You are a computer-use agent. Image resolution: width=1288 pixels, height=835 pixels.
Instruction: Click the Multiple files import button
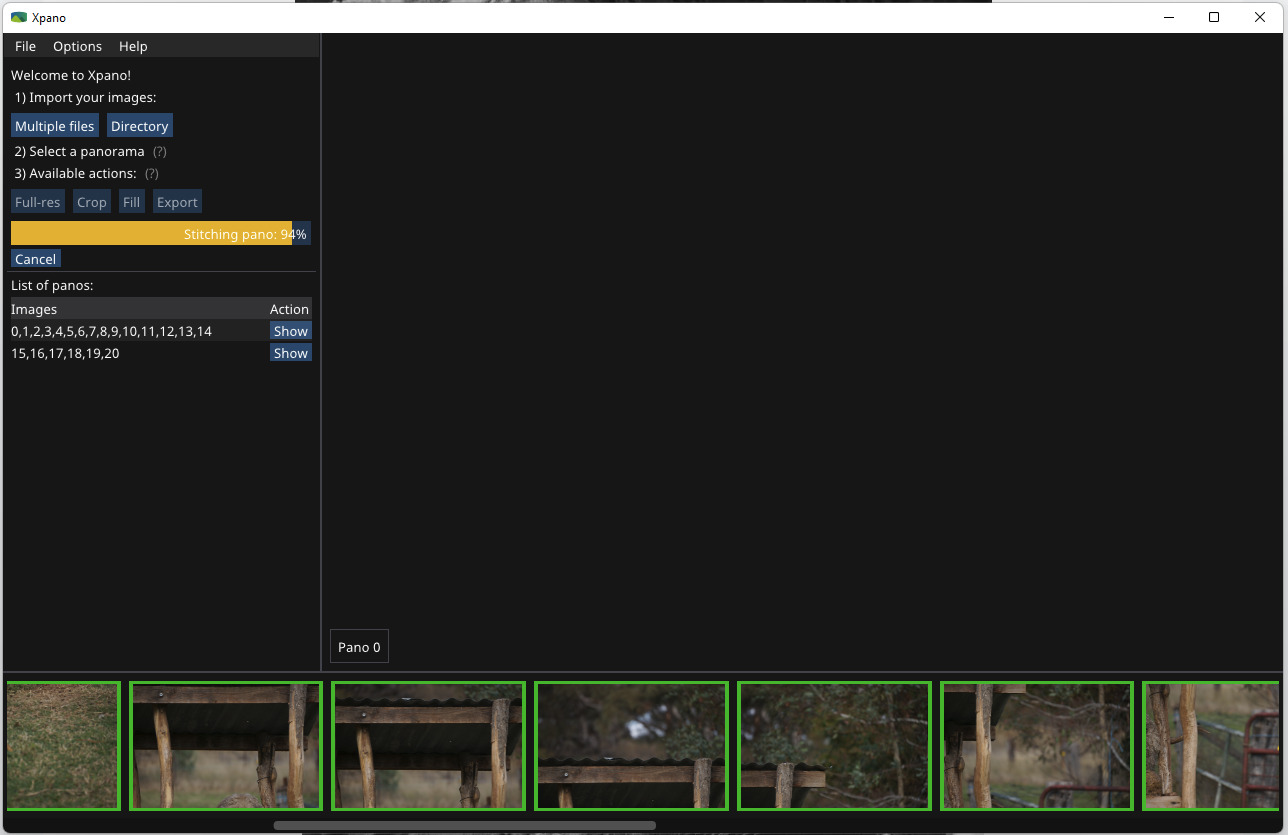click(x=55, y=126)
